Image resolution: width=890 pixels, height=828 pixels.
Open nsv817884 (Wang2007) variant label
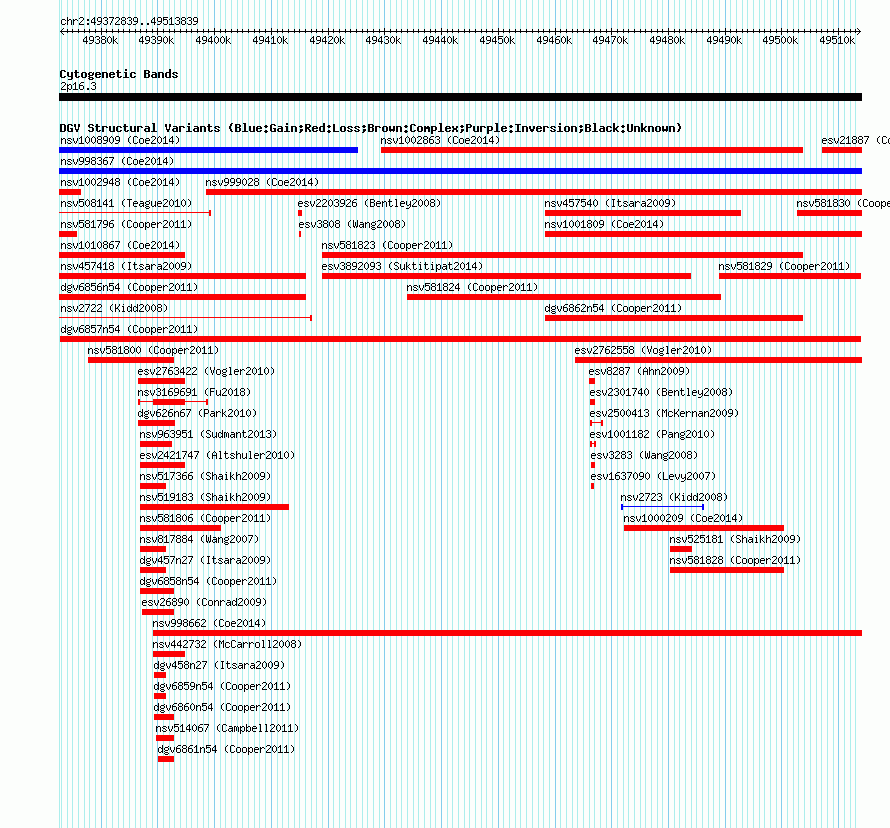point(199,539)
